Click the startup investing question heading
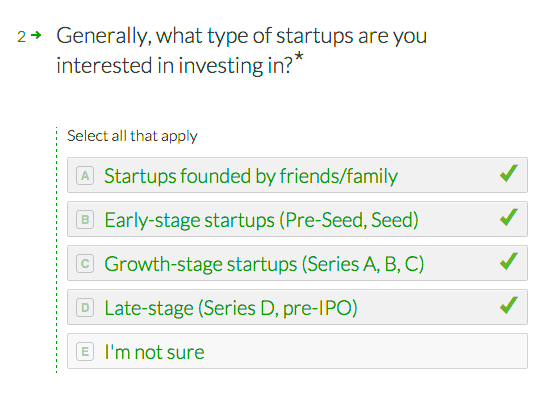Image resolution: width=548 pixels, height=396 pixels. 242,51
